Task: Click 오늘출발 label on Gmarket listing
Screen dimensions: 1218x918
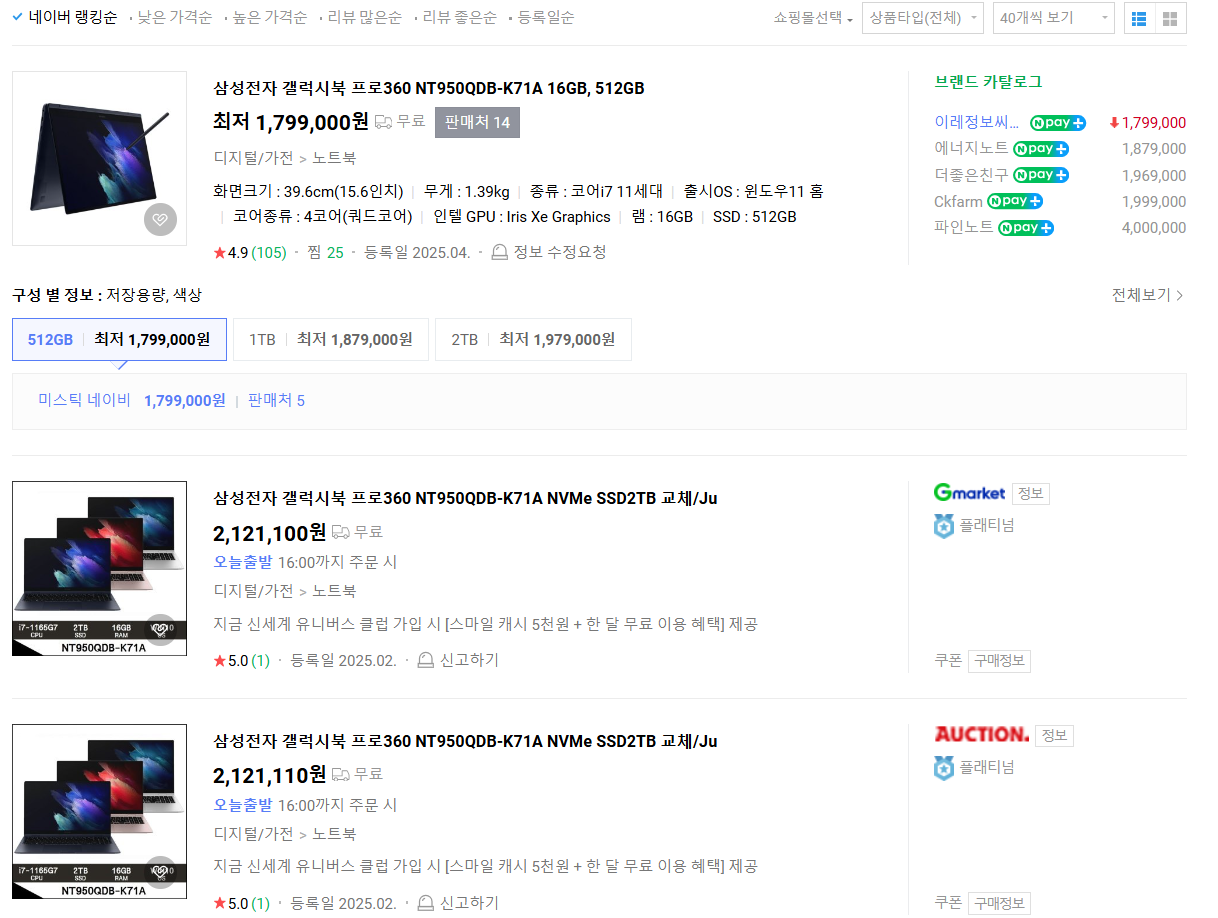Action: (242, 562)
